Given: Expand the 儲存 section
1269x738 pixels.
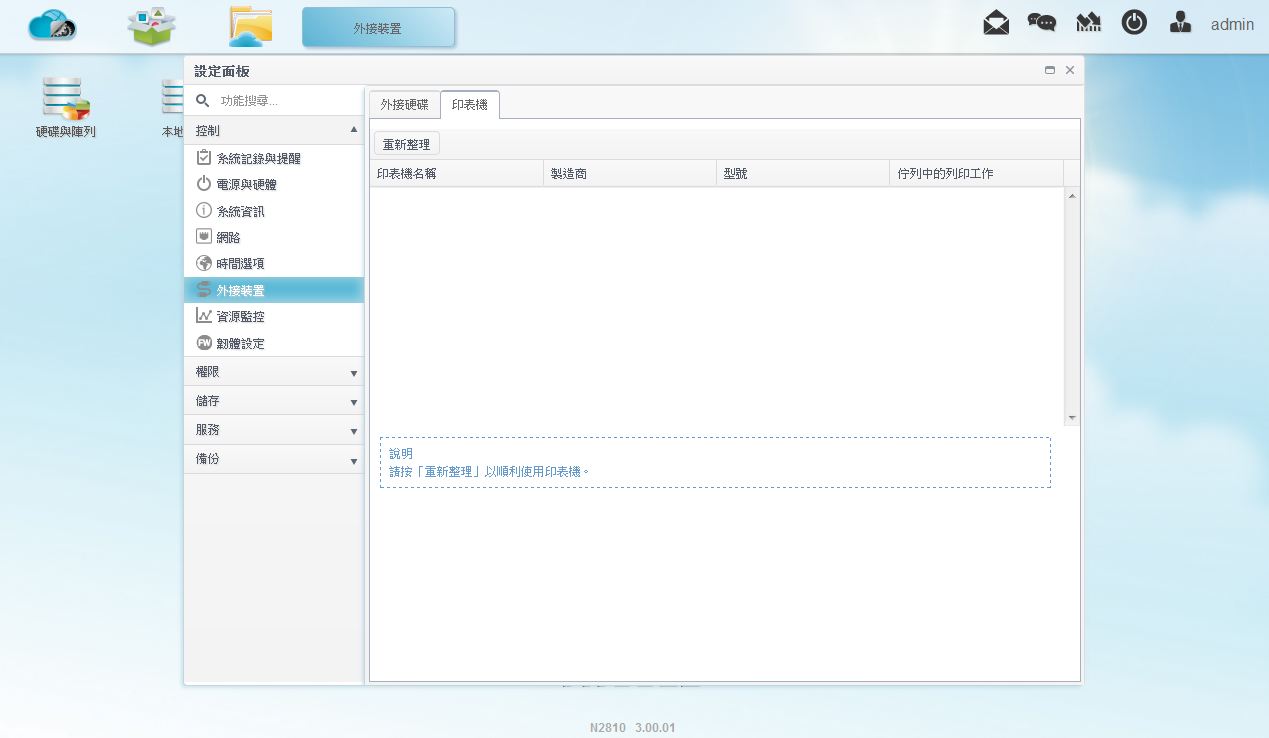Looking at the screenshot, I should coord(274,401).
